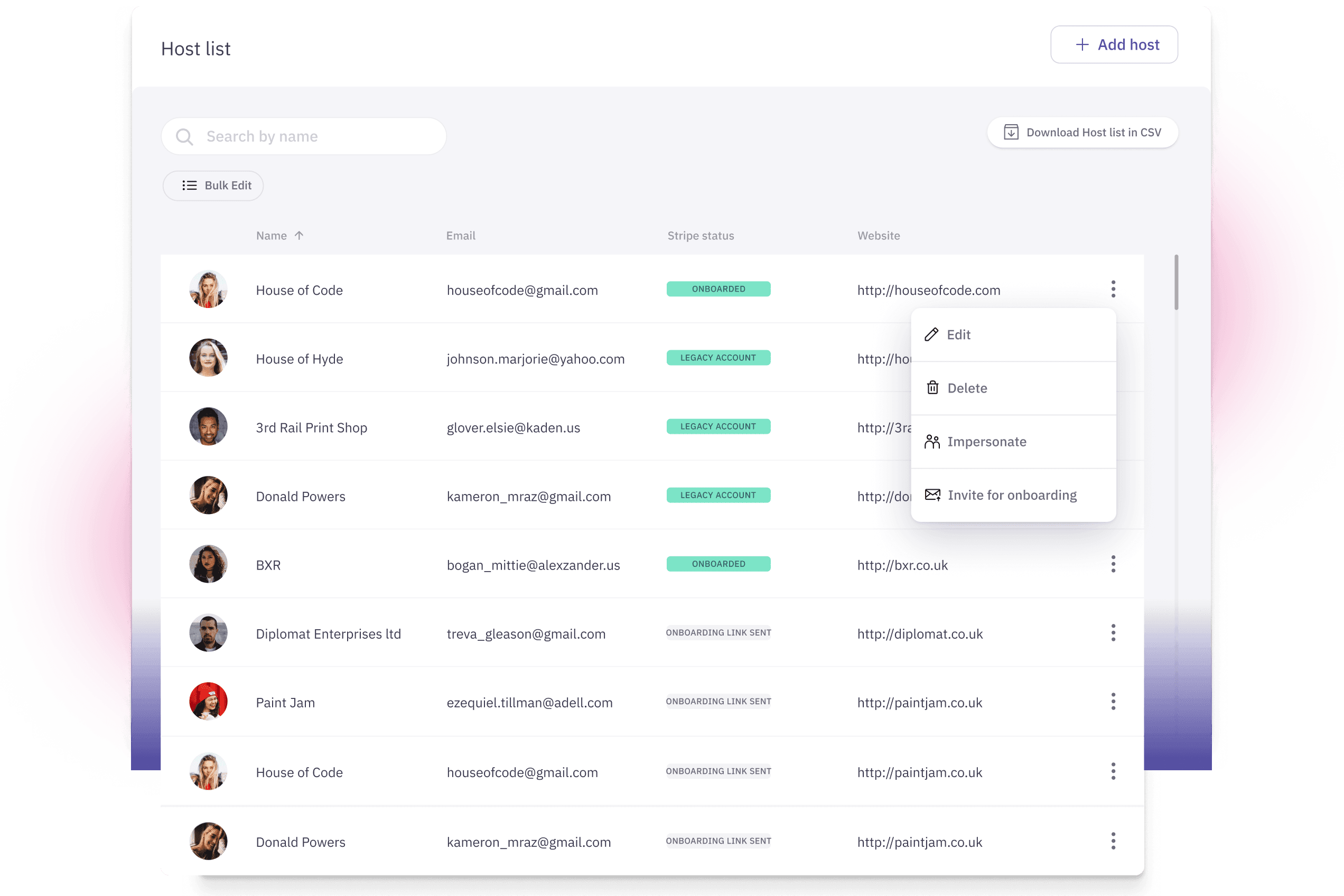Select Impersonate from the menu
The image size is (1344, 896).
986,442
